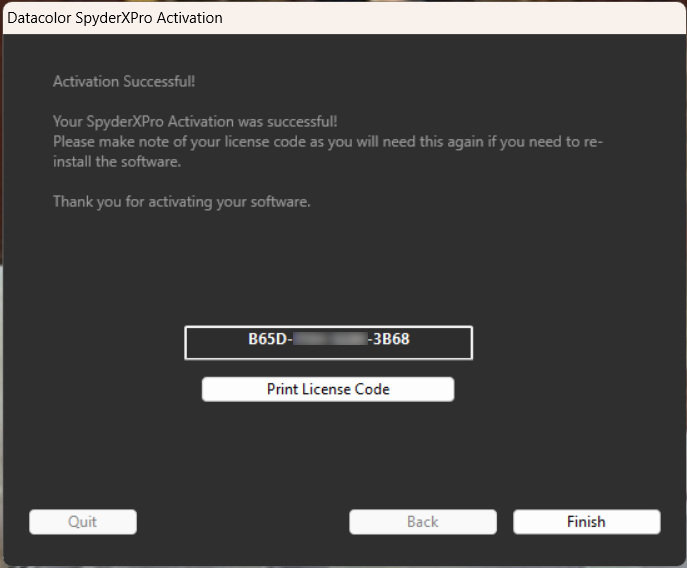Select the license code field starting B65D
This screenshot has height=568, width=687.
pos(329,343)
